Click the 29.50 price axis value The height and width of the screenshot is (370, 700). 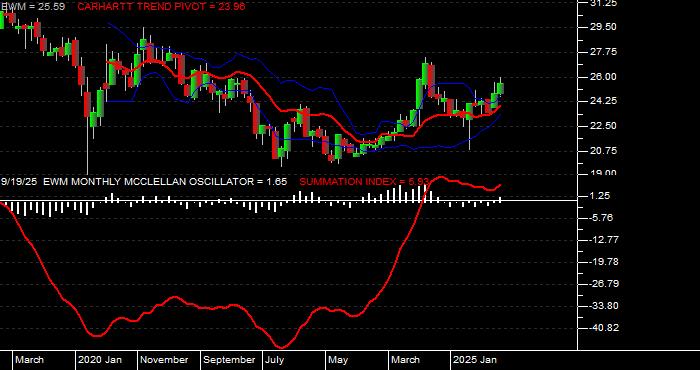(604, 27)
